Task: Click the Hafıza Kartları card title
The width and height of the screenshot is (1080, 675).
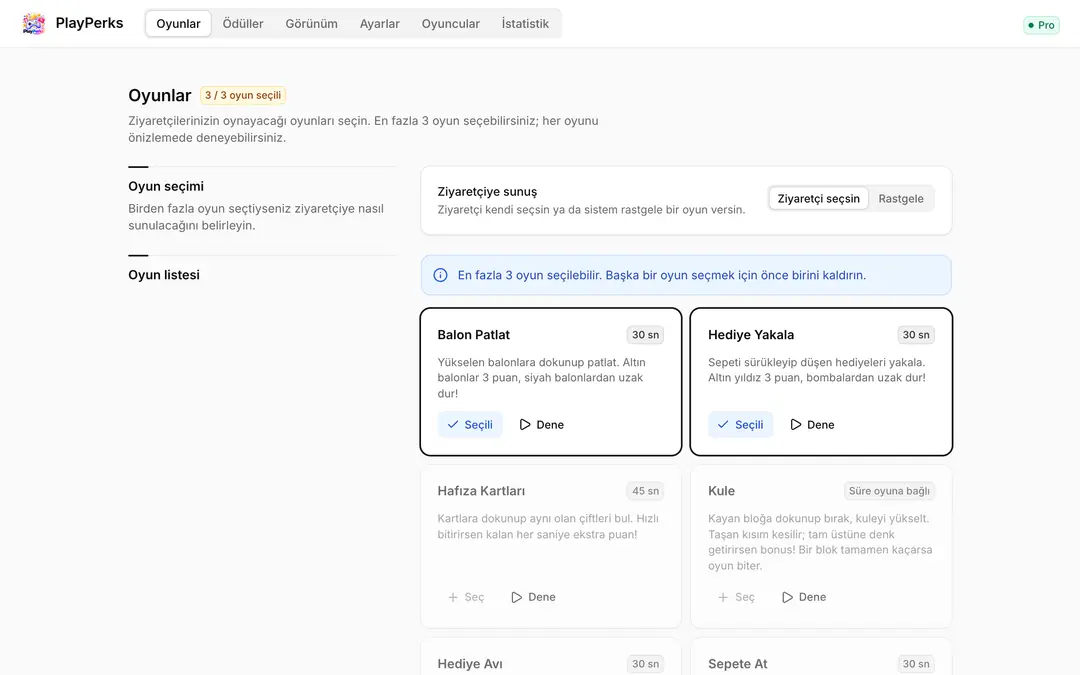Action: pyautogui.click(x=481, y=491)
